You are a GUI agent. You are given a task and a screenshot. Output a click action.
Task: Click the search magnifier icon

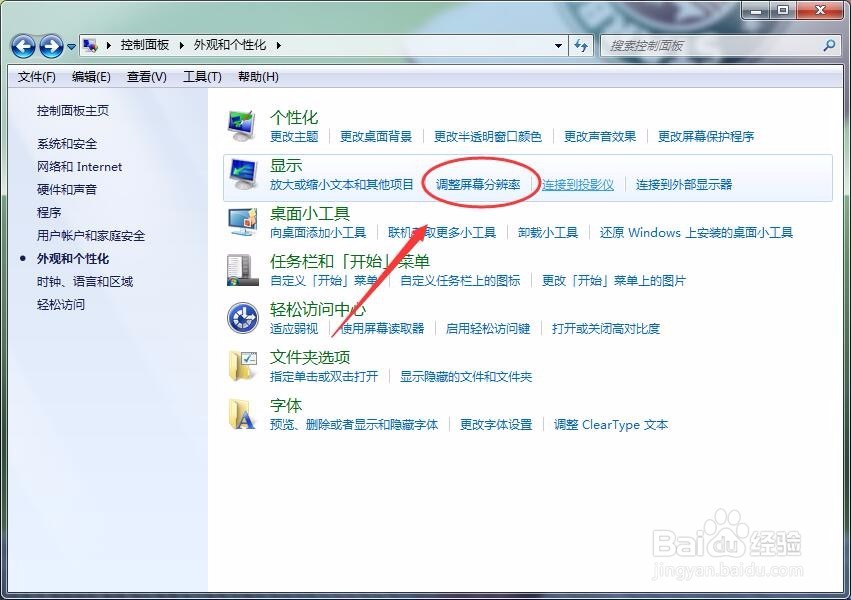click(829, 46)
